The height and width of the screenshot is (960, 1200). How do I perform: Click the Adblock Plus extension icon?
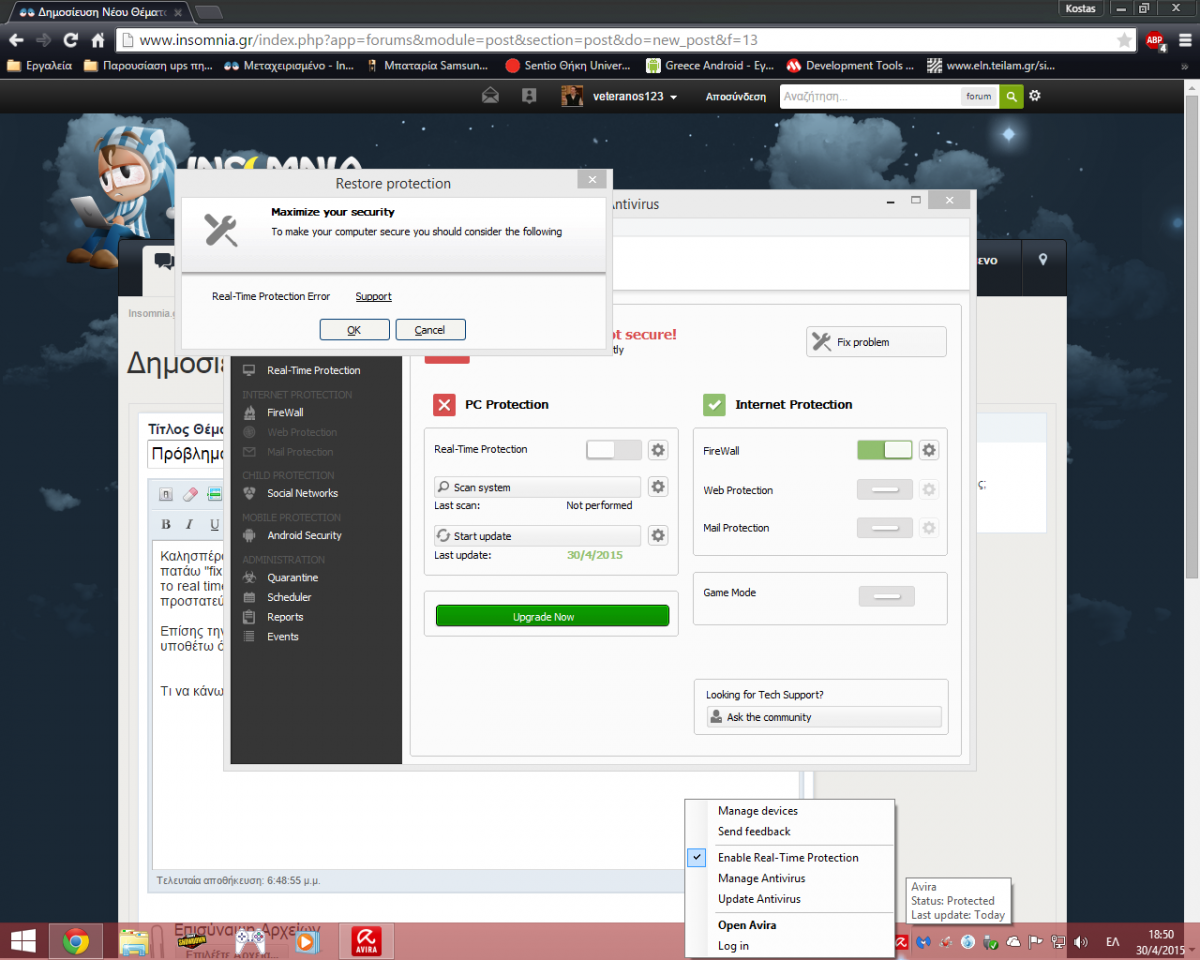point(1155,41)
